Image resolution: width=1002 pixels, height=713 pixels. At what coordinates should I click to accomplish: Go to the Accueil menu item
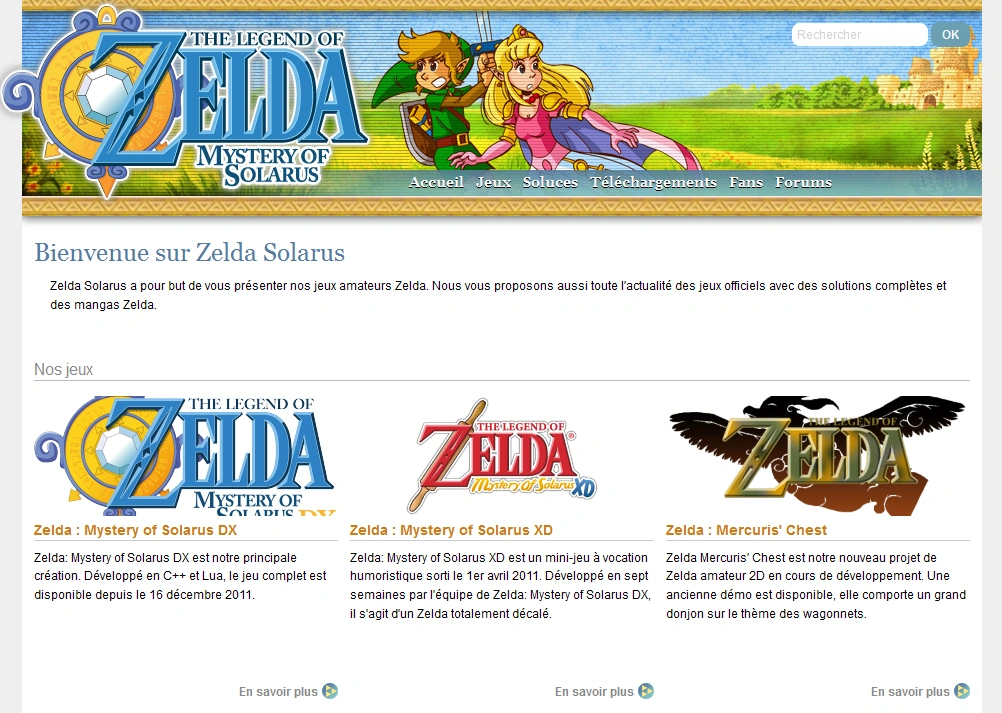click(x=436, y=182)
